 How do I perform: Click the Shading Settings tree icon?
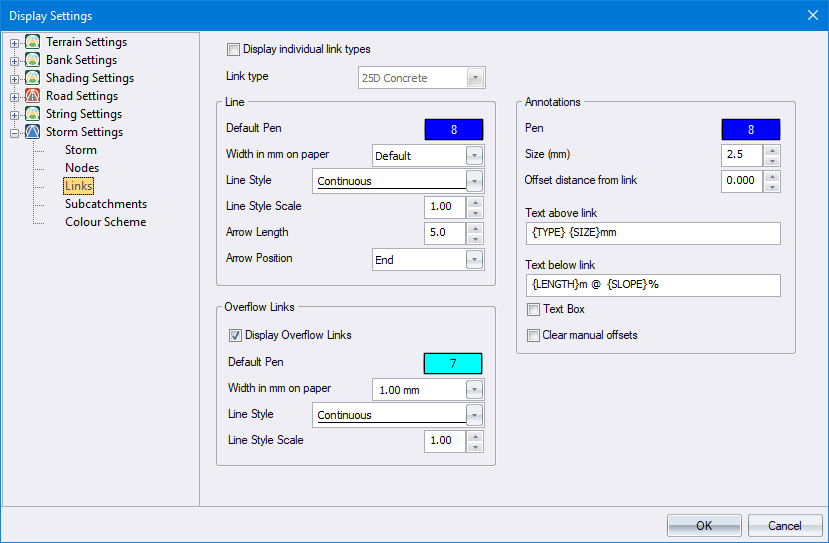click(33, 78)
